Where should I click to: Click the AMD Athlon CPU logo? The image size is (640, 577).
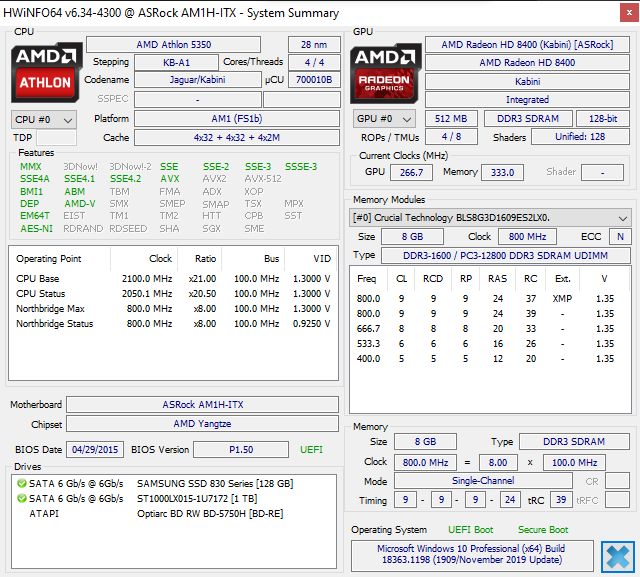click(x=46, y=73)
